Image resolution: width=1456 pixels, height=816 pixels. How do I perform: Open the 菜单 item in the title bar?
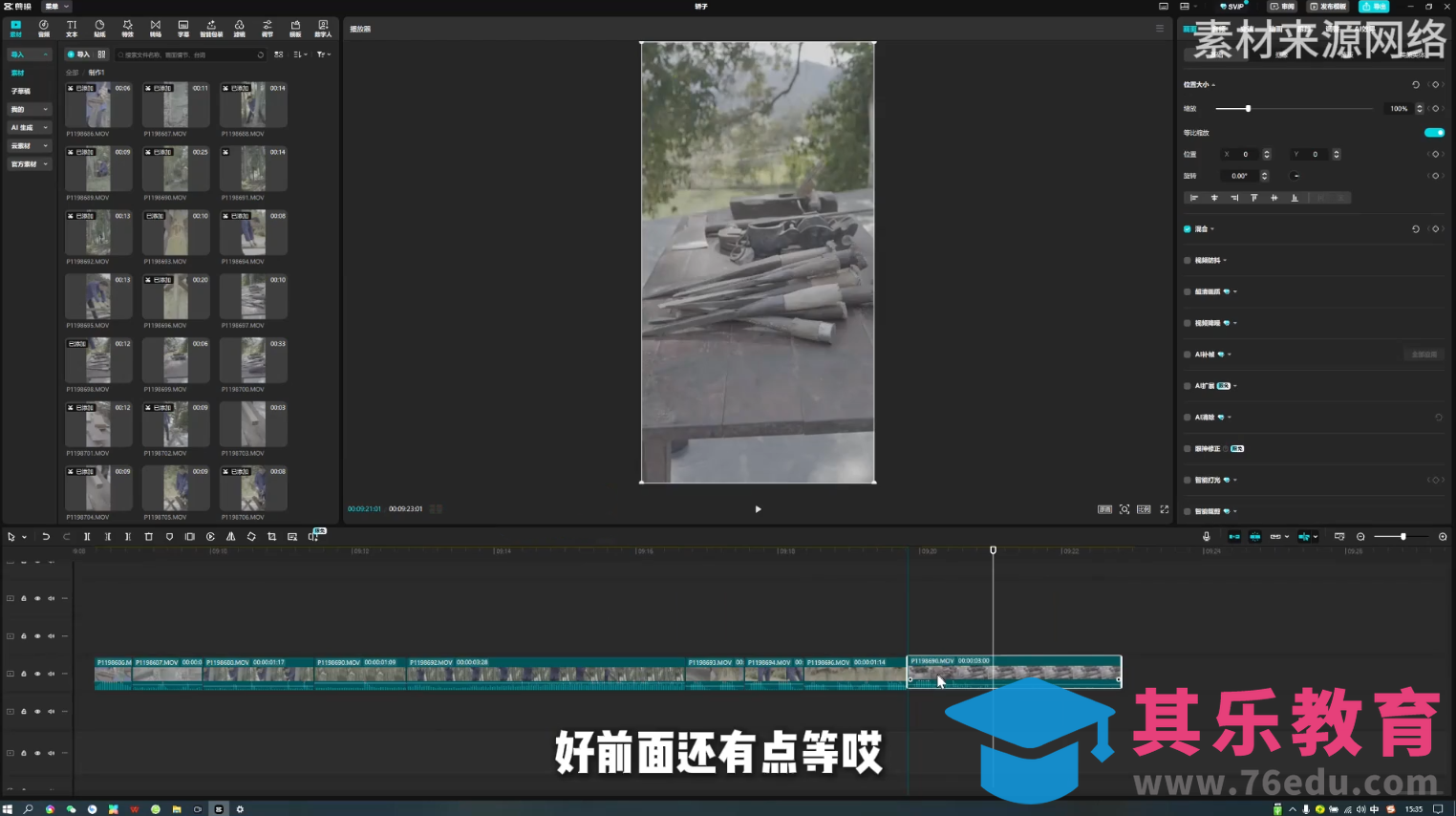coord(54,7)
